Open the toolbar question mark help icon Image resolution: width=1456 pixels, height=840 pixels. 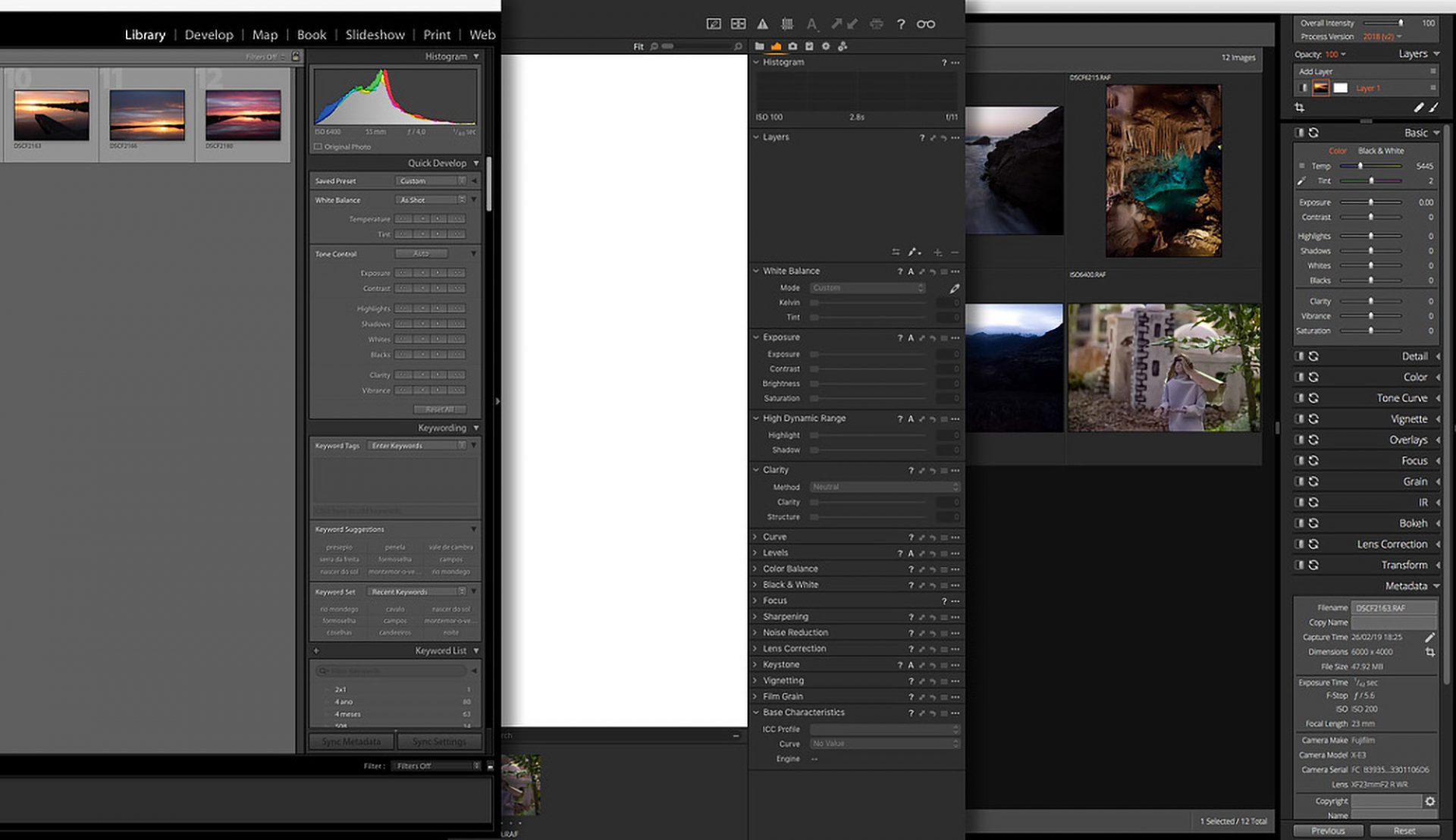point(901,24)
